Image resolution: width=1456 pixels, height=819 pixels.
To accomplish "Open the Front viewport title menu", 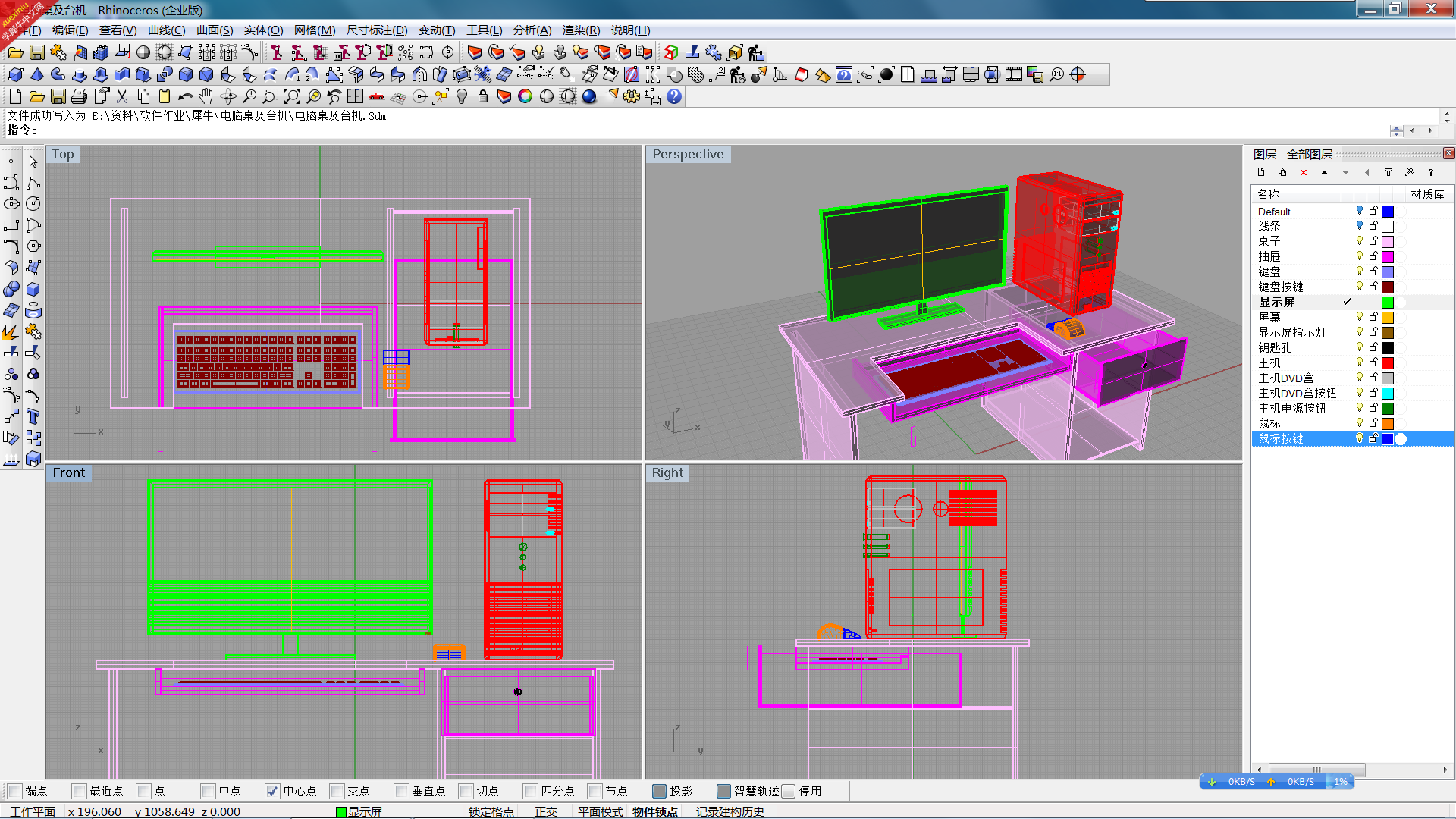I will tap(68, 472).
